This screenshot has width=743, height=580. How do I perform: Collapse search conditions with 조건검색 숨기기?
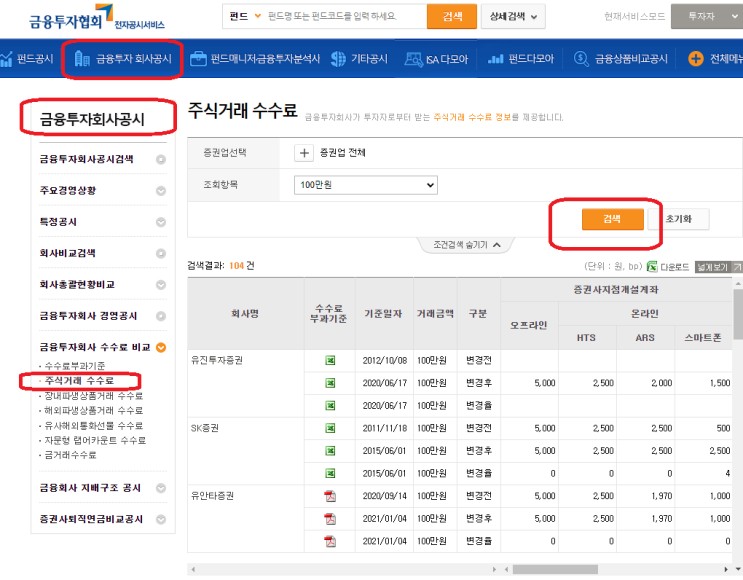tap(469, 245)
